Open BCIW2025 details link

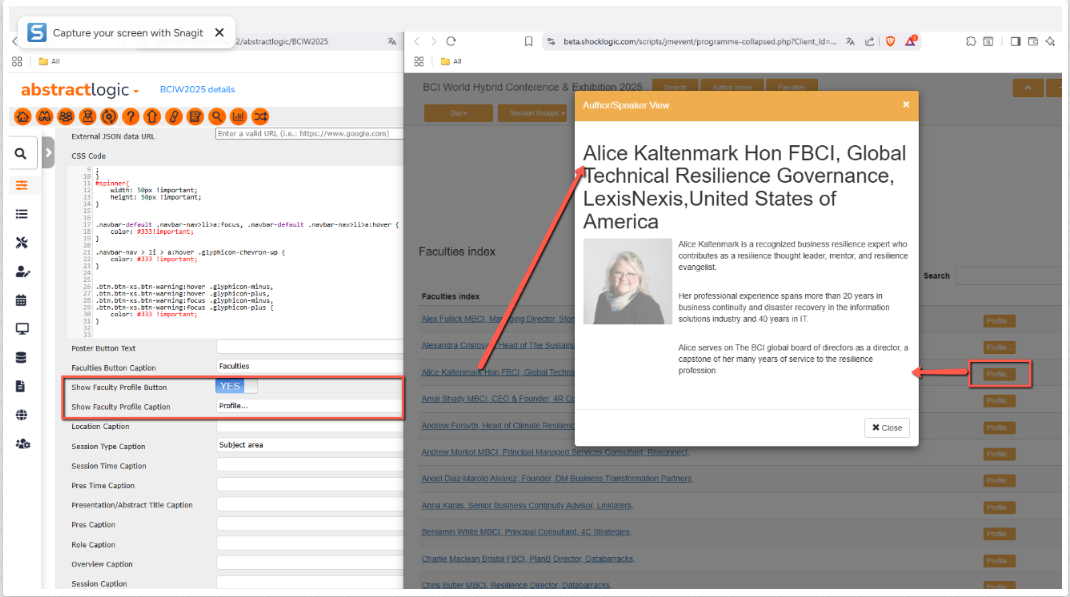pyautogui.click(x=197, y=89)
